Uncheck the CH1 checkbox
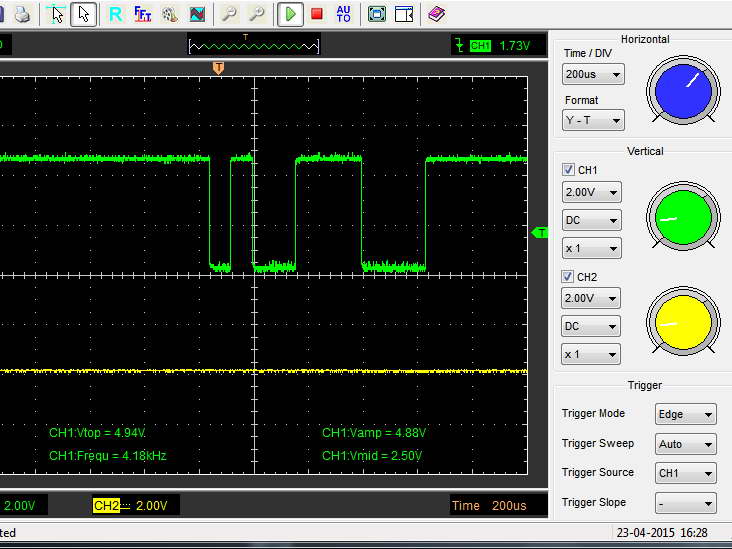This screenshot has width=732, height=549. (x=569, y=170)
